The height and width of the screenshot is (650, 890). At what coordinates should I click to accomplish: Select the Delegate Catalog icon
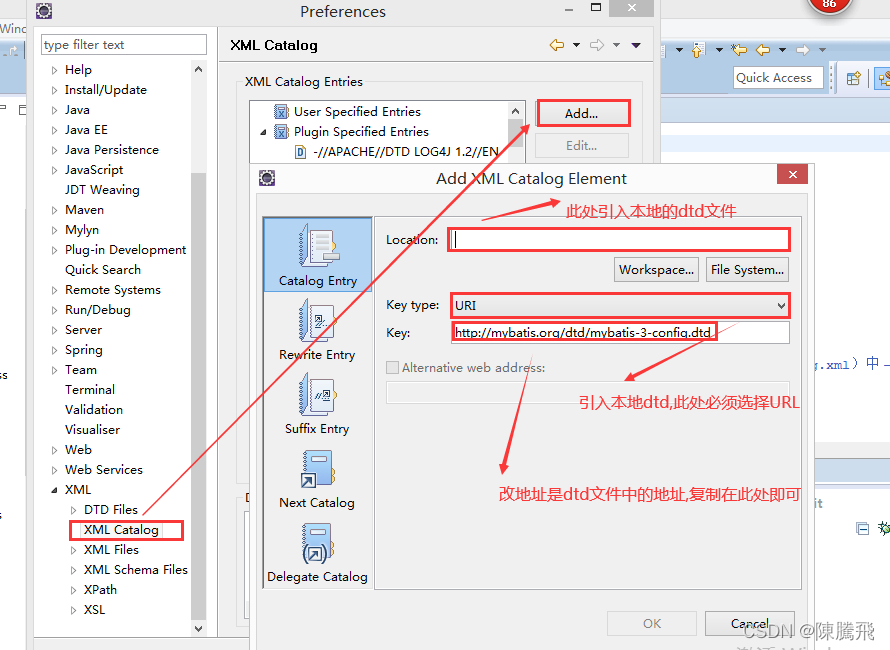(318, 543)
